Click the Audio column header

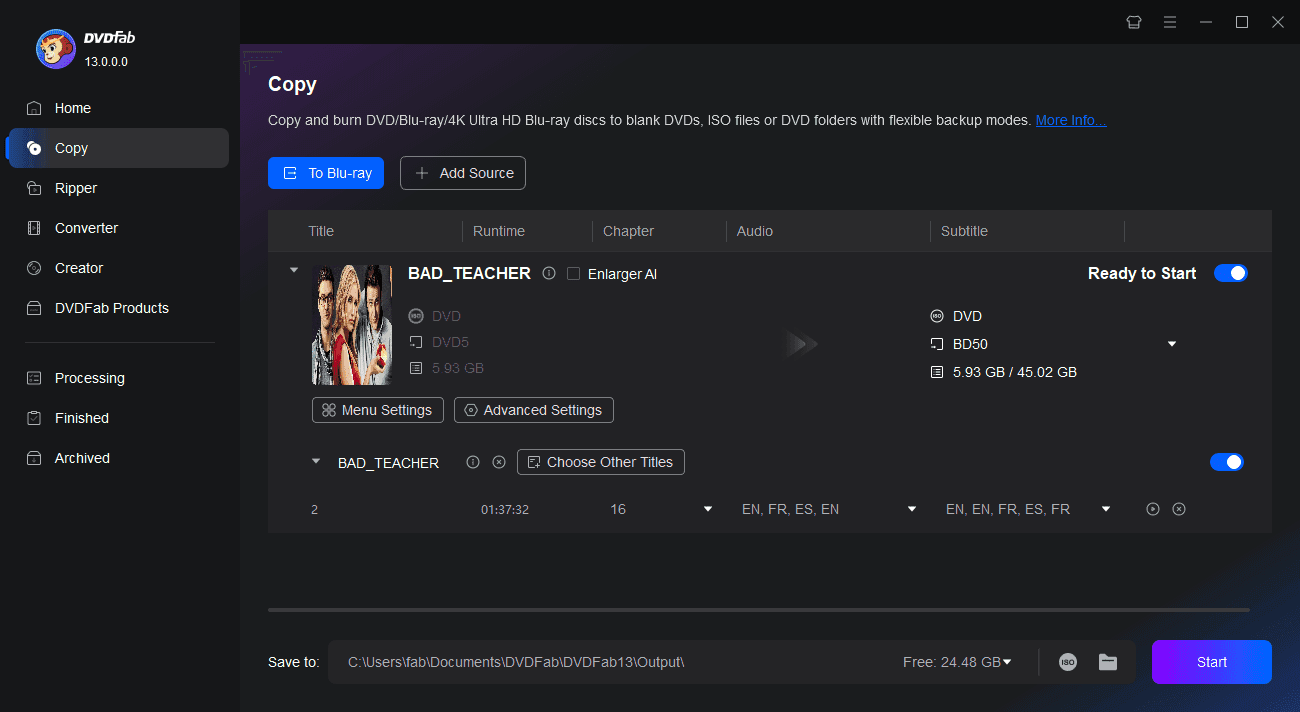(755, 231)
